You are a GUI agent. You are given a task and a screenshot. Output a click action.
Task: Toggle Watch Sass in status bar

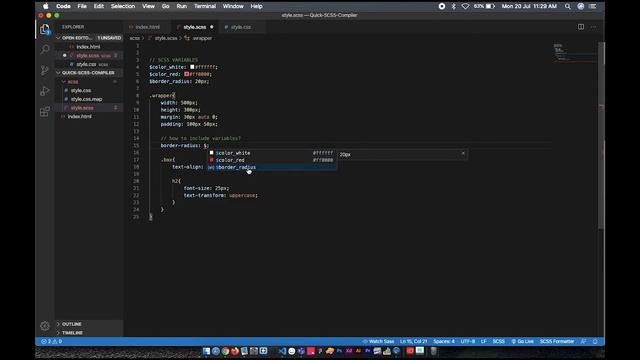click(x=378, y=341)
